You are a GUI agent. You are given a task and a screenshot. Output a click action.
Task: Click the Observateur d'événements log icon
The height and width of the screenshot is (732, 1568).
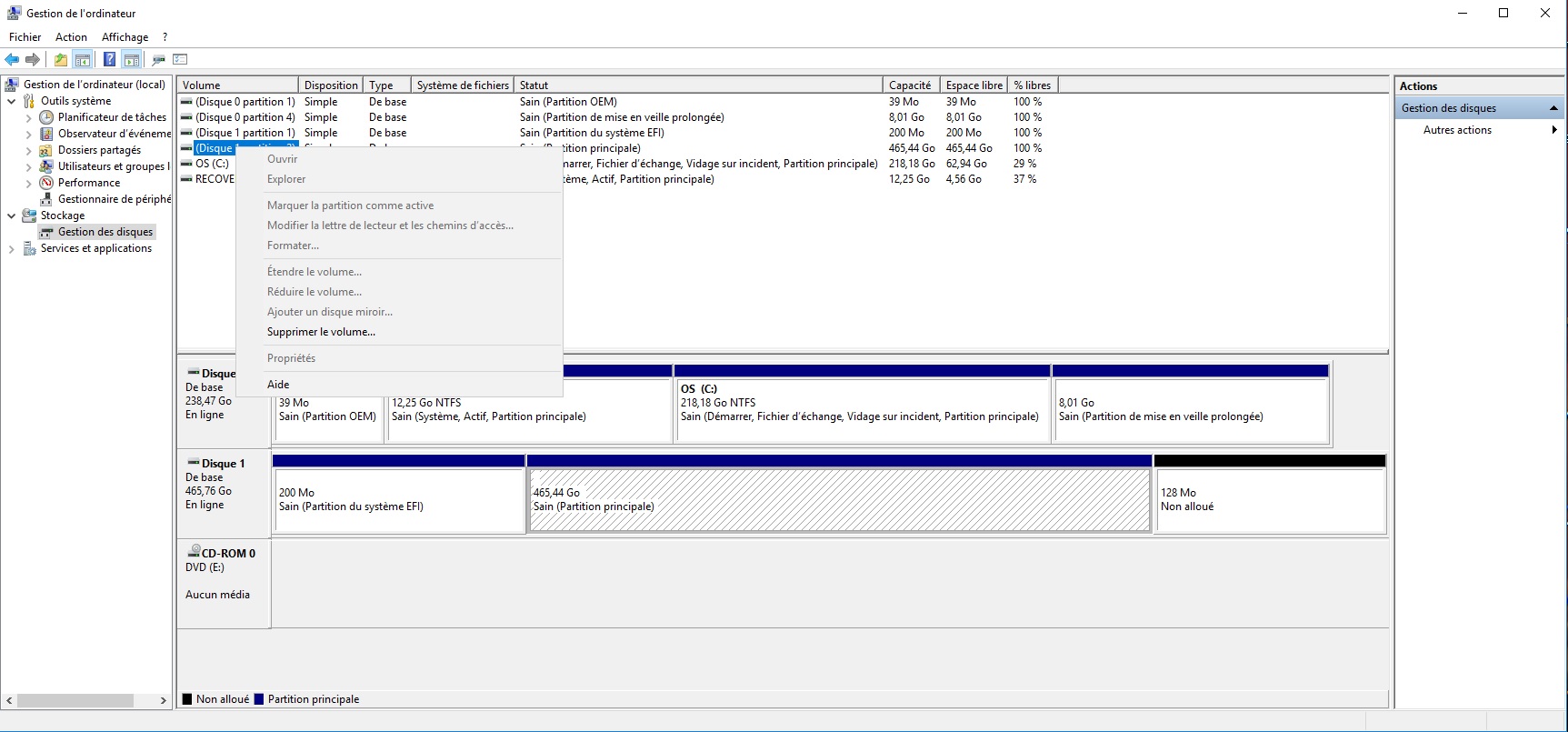click(x=47, y=134)
